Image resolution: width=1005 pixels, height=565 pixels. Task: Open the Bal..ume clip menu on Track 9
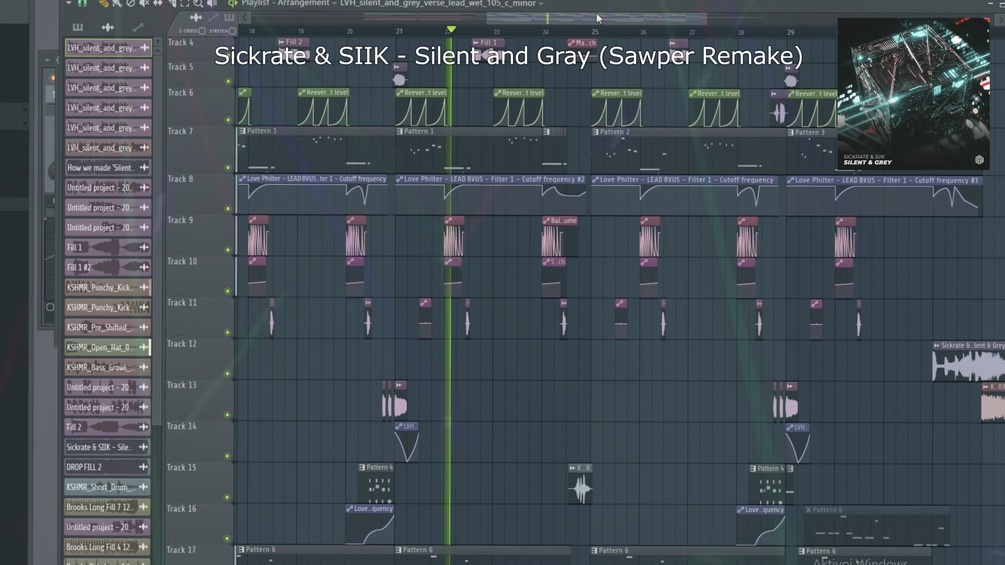coord(547,220)
